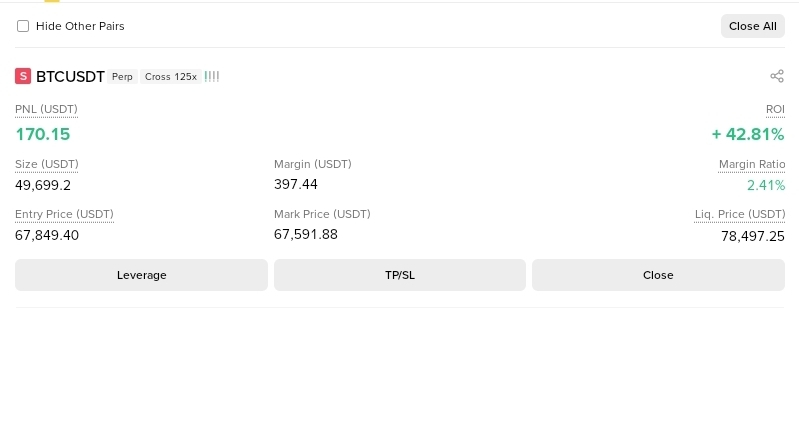
Task: Click the Entry Price (USDT) label
Action: coord(64,214)
